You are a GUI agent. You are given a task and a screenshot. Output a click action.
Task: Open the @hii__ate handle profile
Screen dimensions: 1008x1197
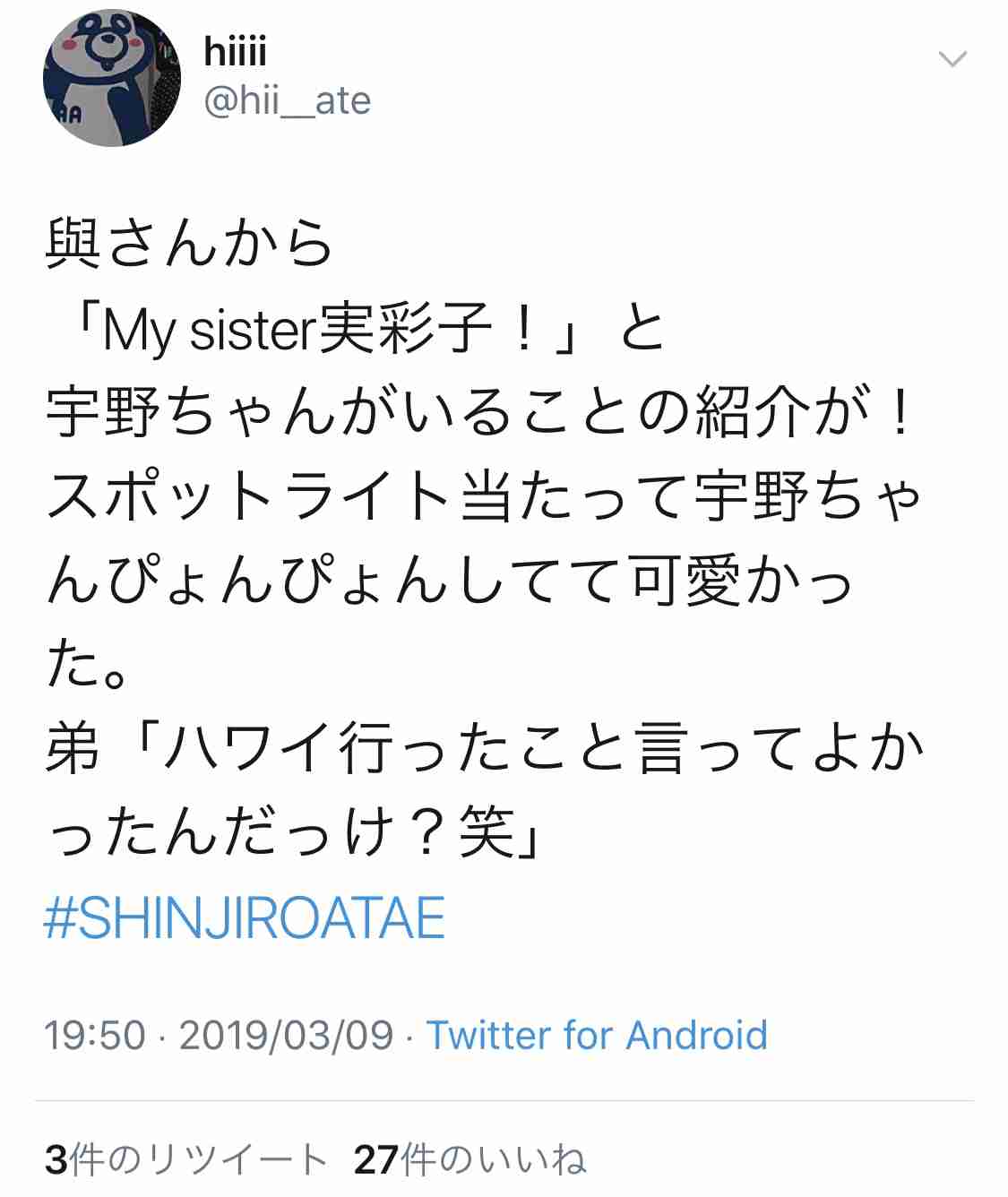point(288,101)
